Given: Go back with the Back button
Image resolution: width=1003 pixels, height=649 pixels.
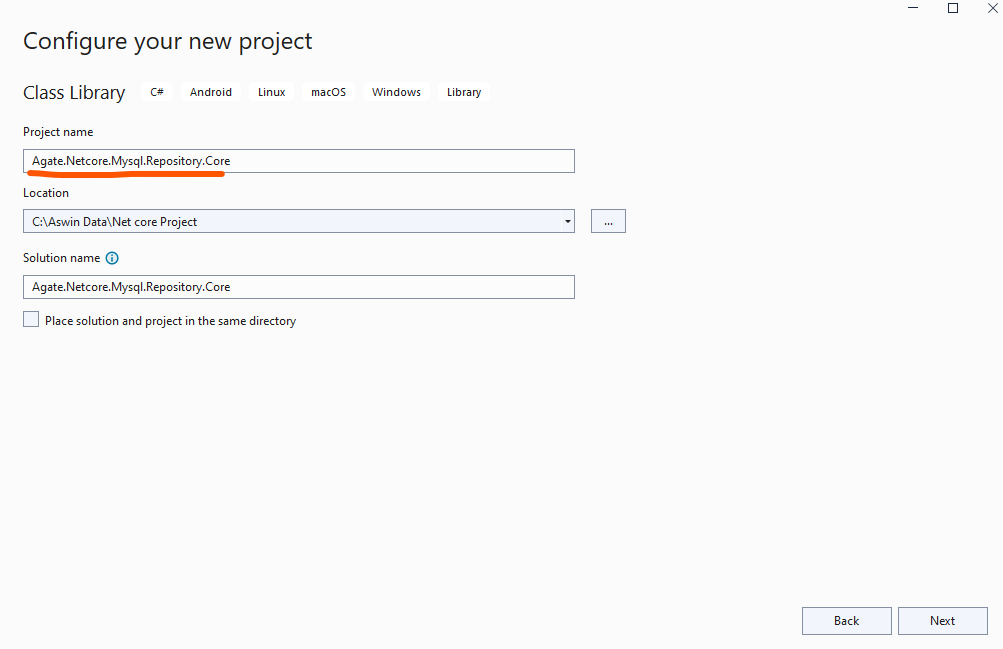Looking at the screenshot, I should tap(846, 621).
